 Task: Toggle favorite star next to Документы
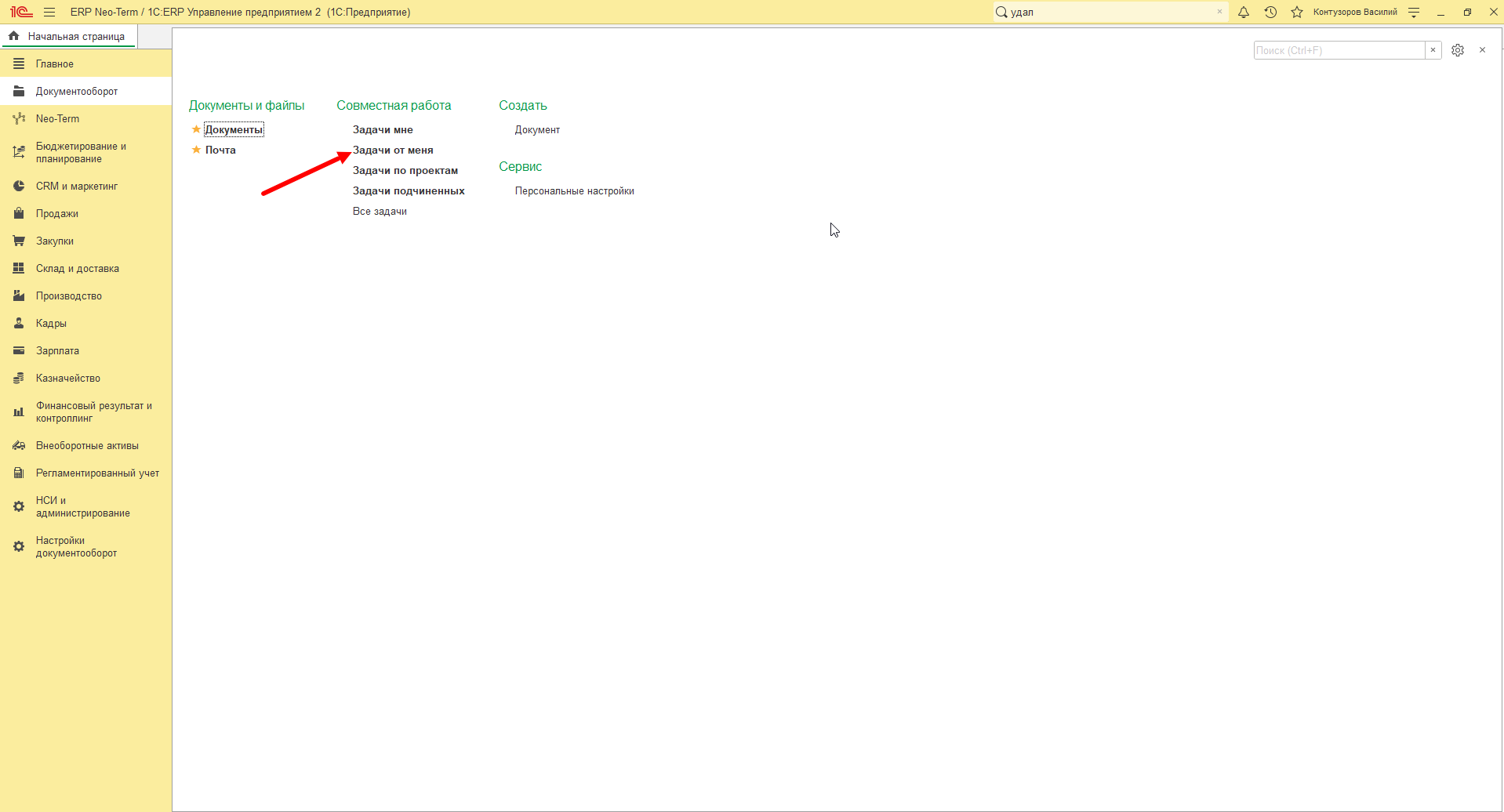(196, 129)
